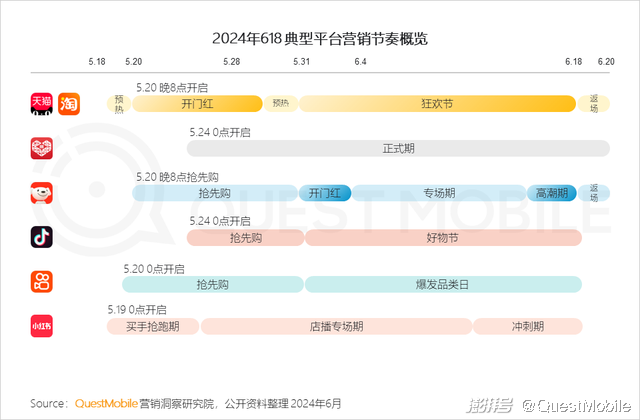Select Douyin's 好物节 bar
This screenshot has width=640, height=420.
coord(443,238)
